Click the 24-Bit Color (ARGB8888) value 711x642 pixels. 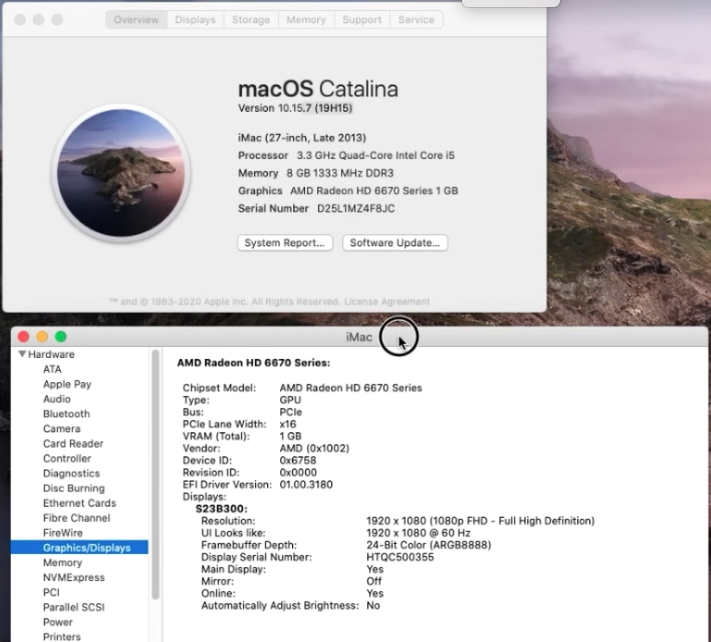[429, 545]
